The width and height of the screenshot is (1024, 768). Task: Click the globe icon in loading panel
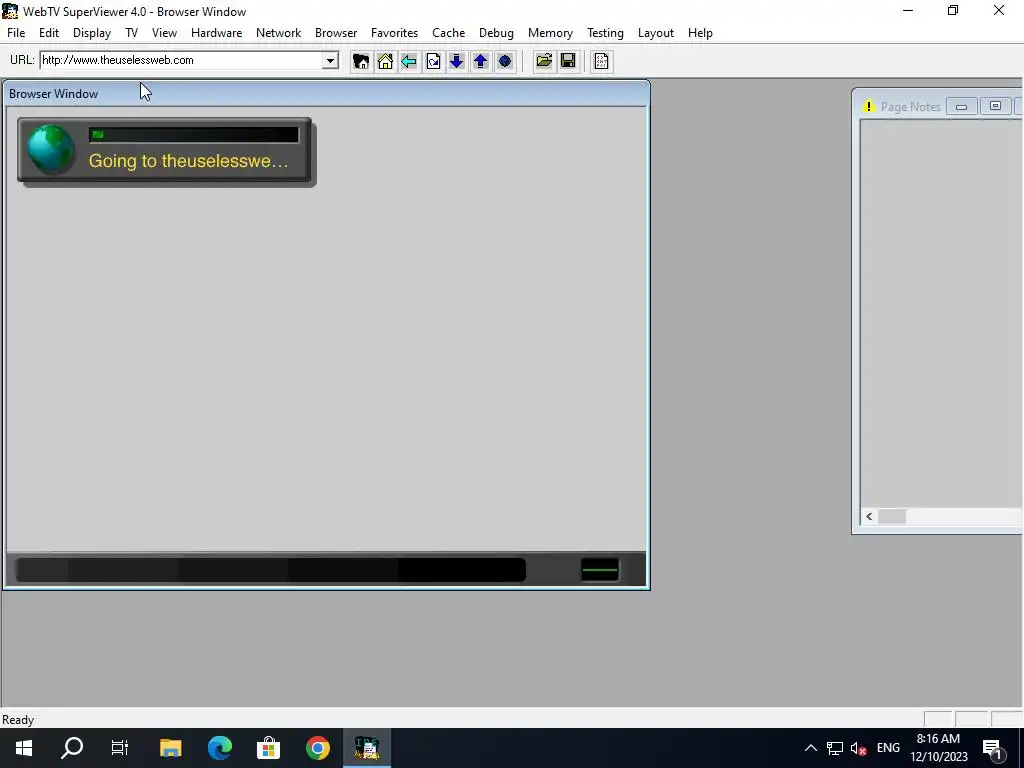tap(51, 150)
